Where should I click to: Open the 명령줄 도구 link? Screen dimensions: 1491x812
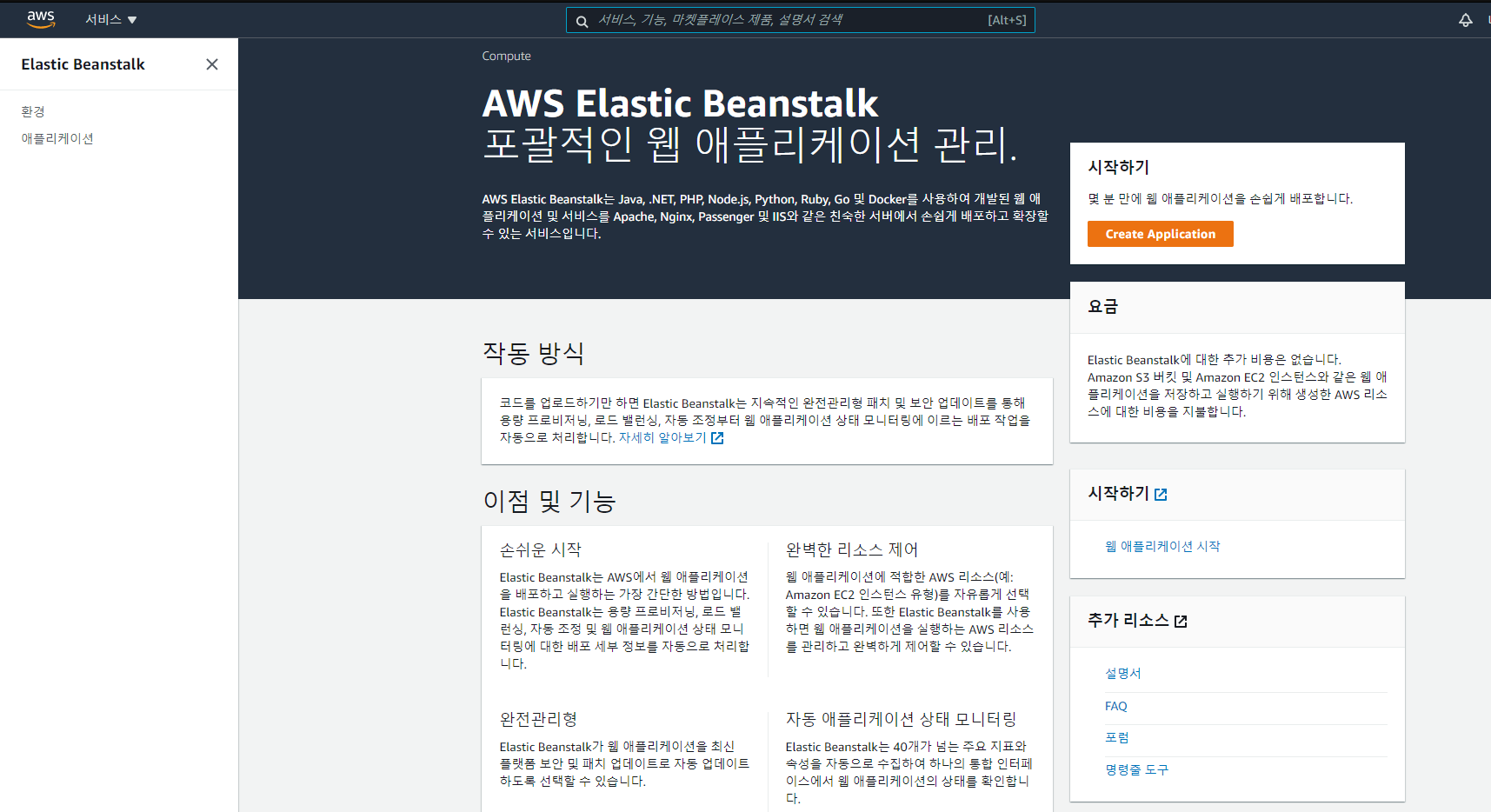pyautogui.click(x=1136, y=769)
